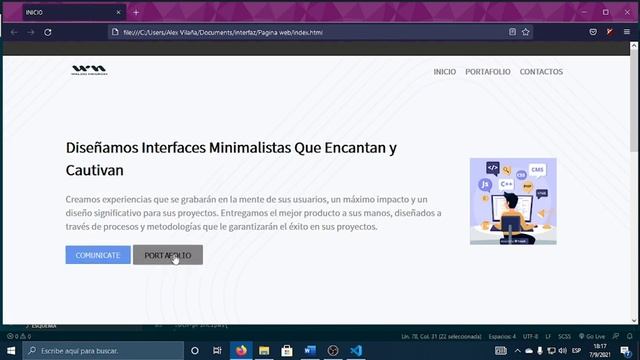Click the scrollbar up arrow
640x360 pixels.
pyautogui.click(x=634, y=46)
